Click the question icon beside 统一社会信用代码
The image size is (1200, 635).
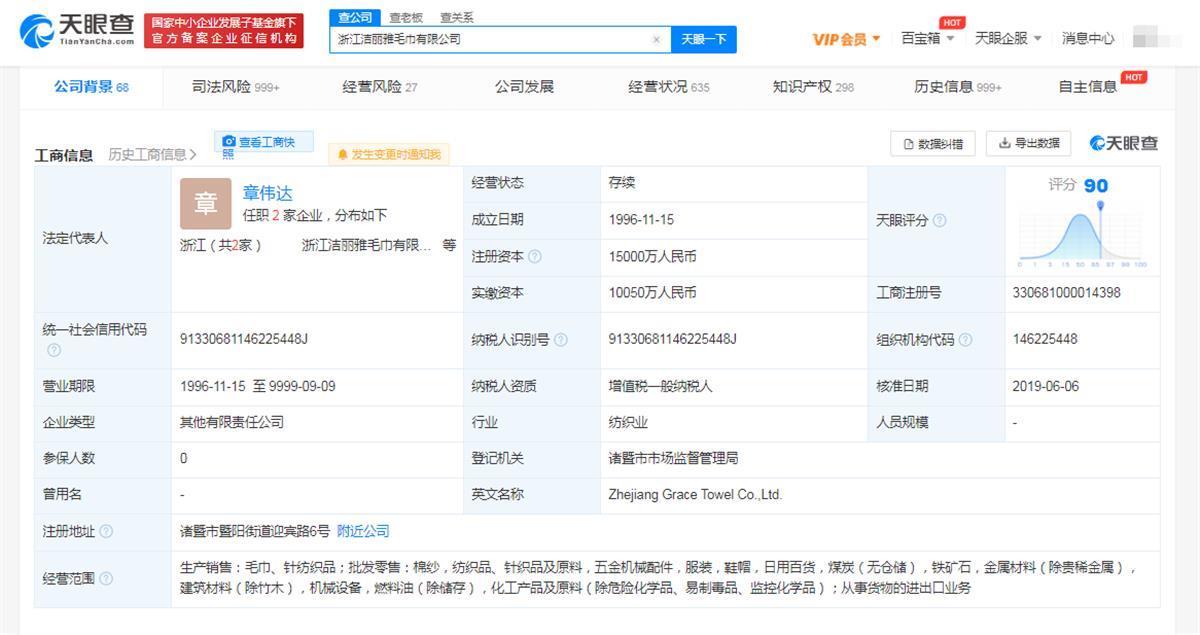pos(55,350)
